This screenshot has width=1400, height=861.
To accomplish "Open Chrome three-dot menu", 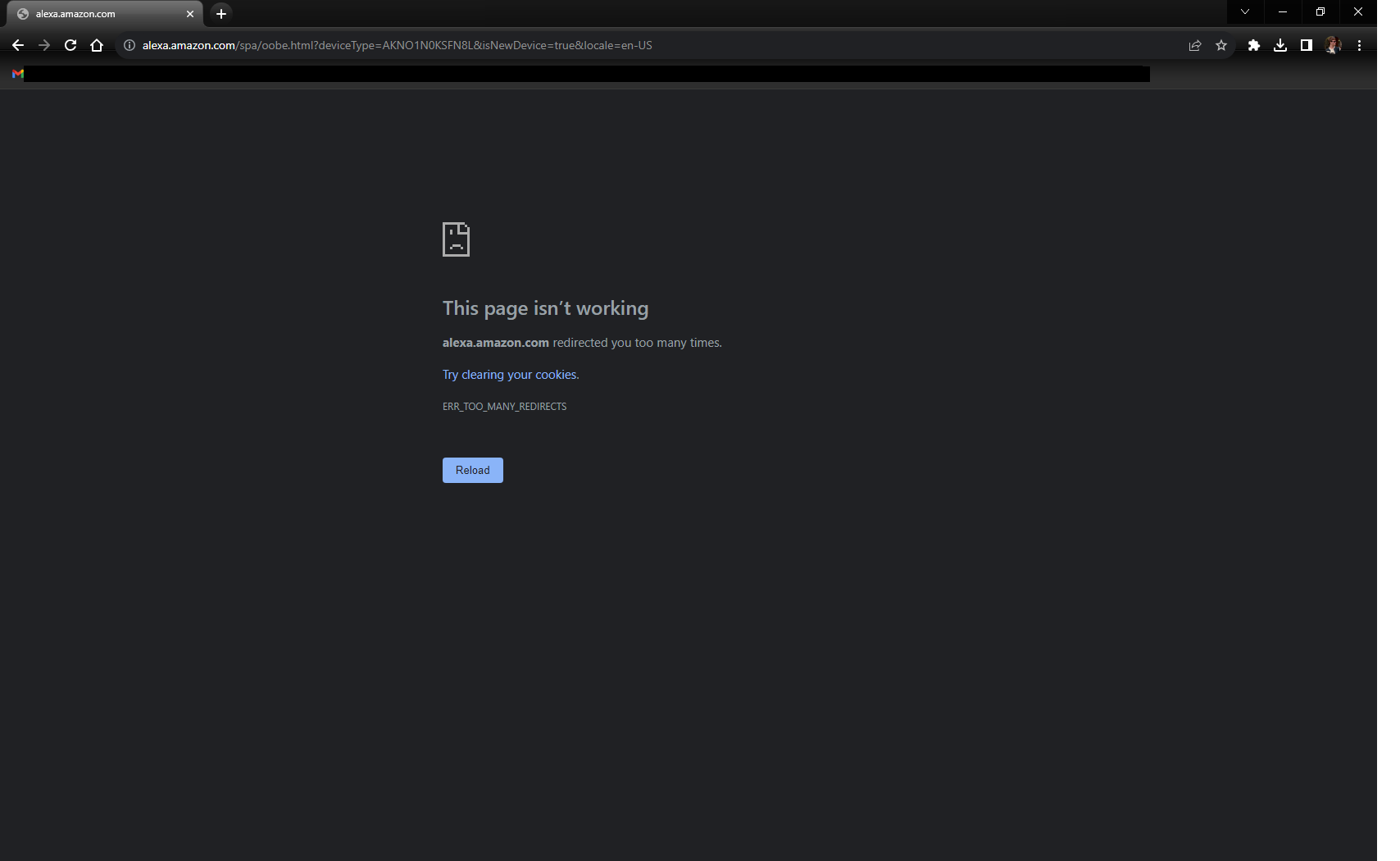I will coord(1359,46).
